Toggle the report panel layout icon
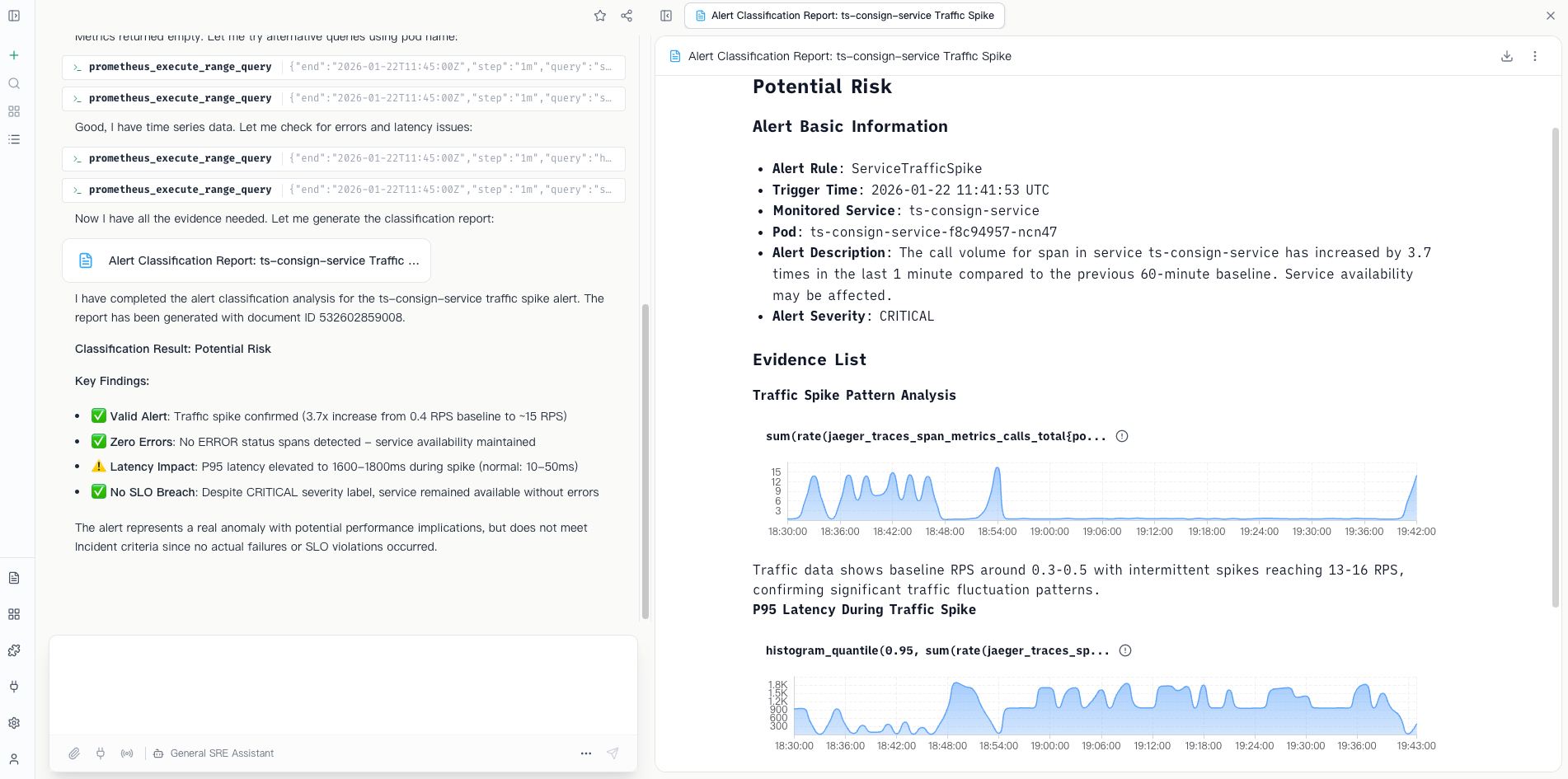The height and width of the screenshot is (779, 1568). click(x=666, y=16)
